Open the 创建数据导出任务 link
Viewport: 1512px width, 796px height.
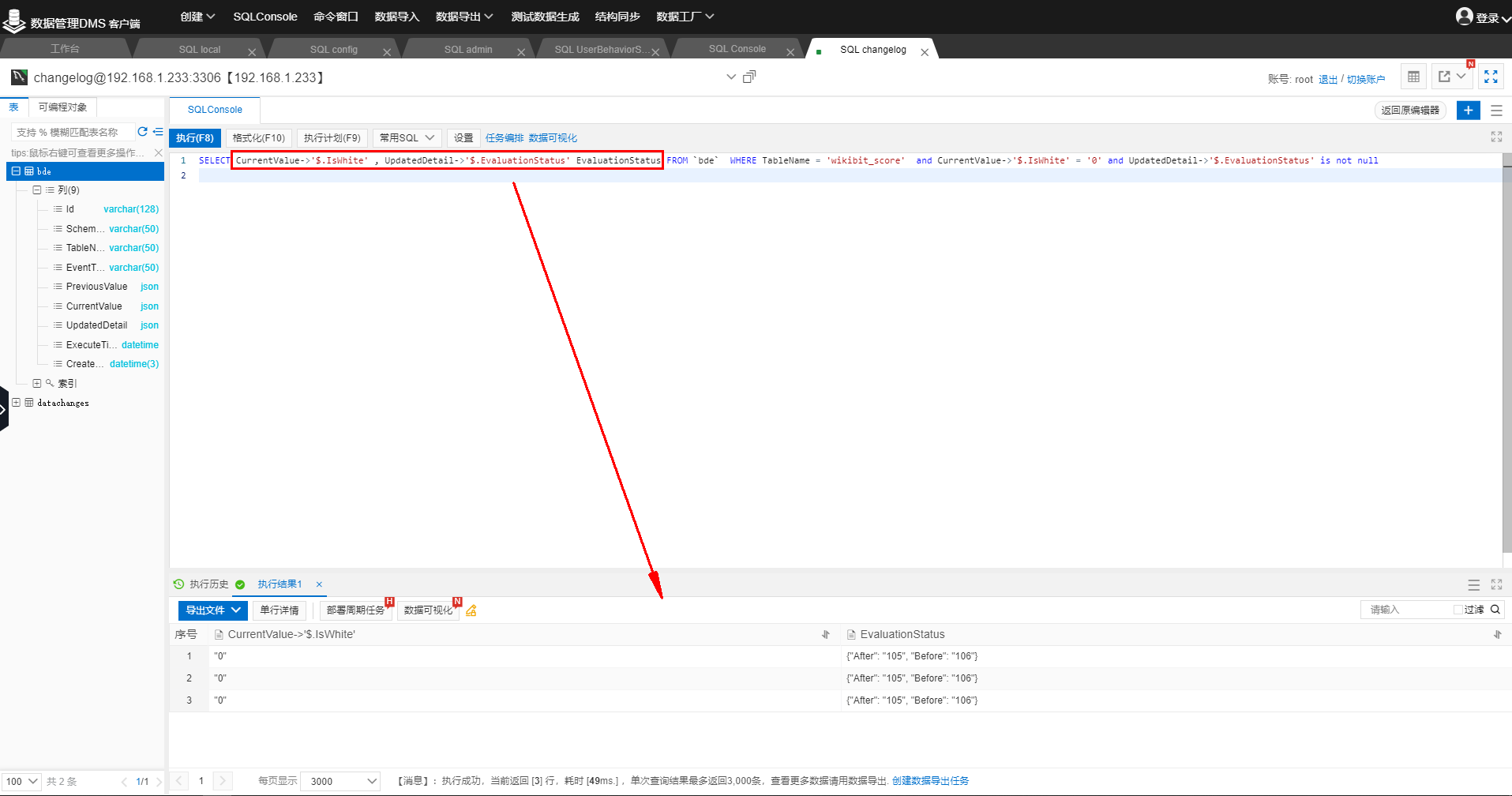[x=930, y=781]
